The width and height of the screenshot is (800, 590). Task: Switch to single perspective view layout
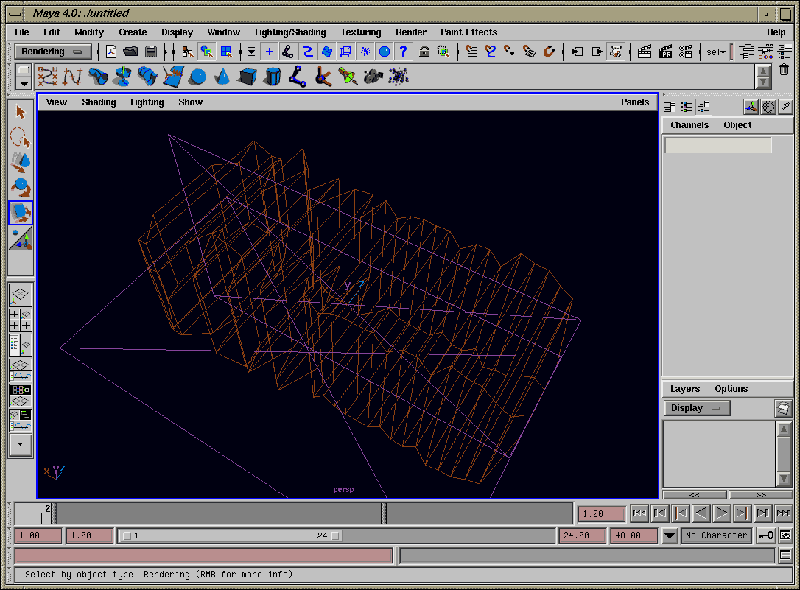pyautogui.click(x=20, y=295)
